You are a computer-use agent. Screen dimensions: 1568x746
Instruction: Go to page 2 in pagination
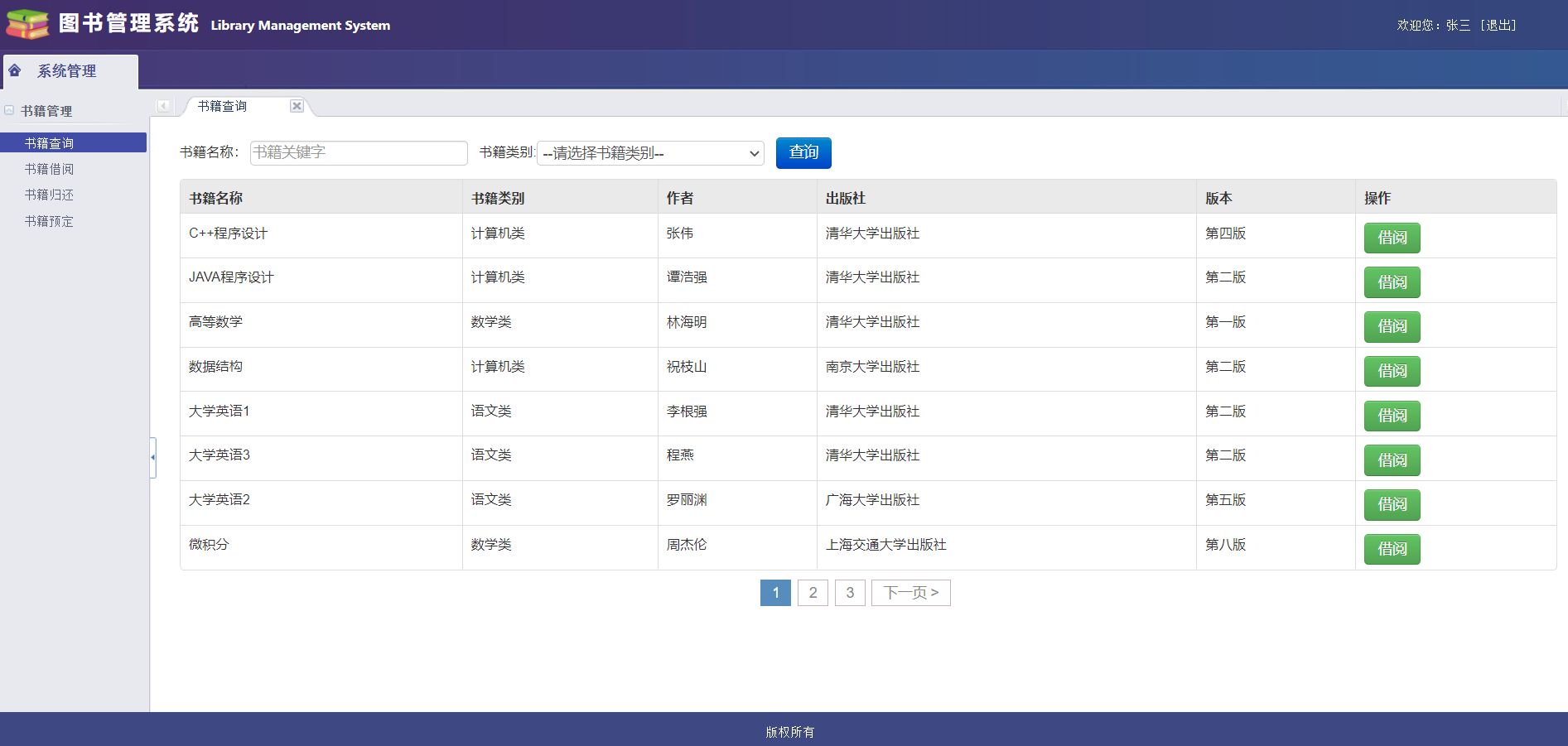[x=813, y=592]
